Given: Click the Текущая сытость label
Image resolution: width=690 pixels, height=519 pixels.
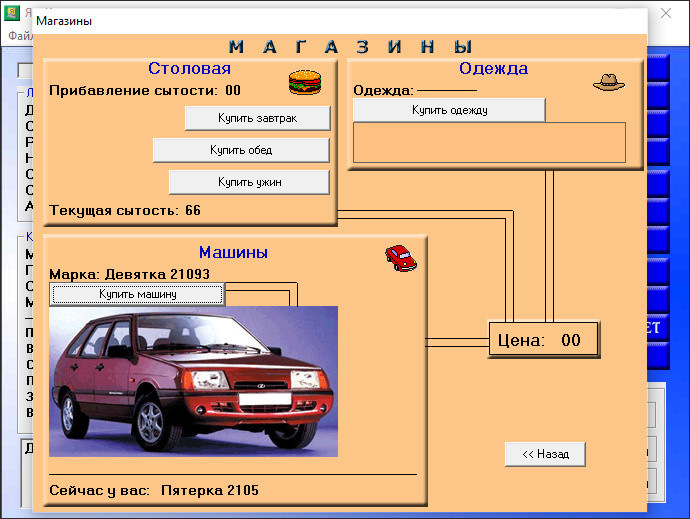Looking at the screenshot, I should [x=125, y=210].
